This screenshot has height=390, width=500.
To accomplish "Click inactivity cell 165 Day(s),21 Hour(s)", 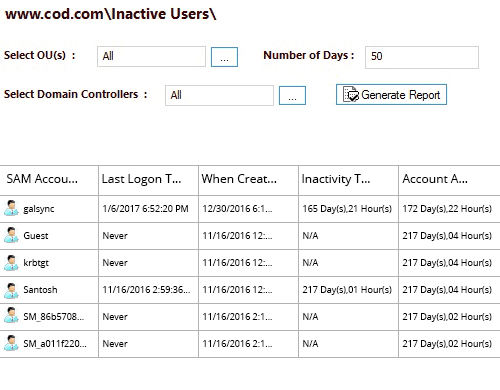I will pos(347,209).
